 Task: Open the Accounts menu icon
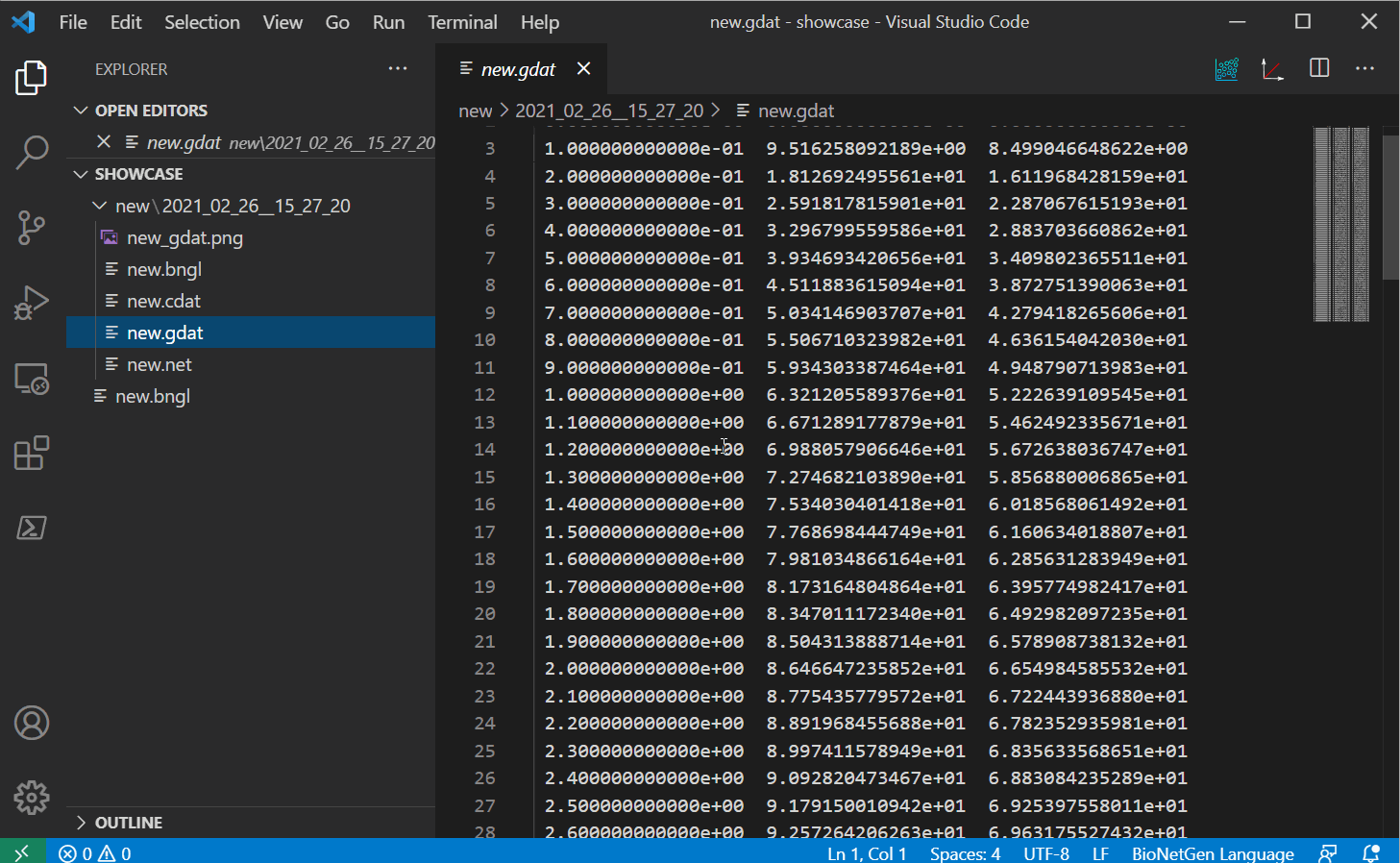coord(32,723)
